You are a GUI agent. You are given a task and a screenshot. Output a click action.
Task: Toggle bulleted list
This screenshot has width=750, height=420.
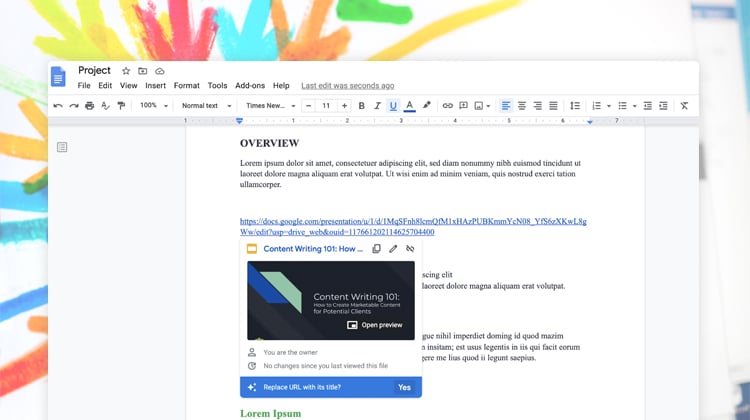622,106
